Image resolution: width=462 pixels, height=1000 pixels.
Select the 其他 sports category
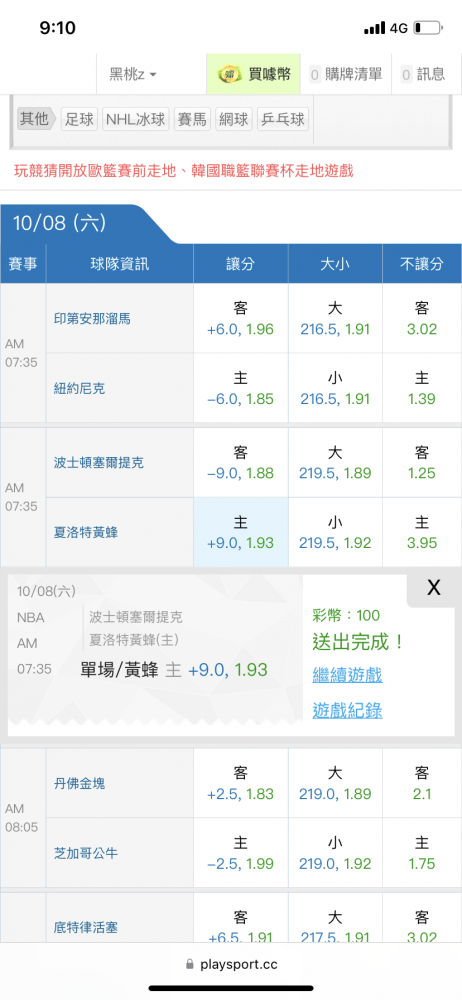click(36, 119)
